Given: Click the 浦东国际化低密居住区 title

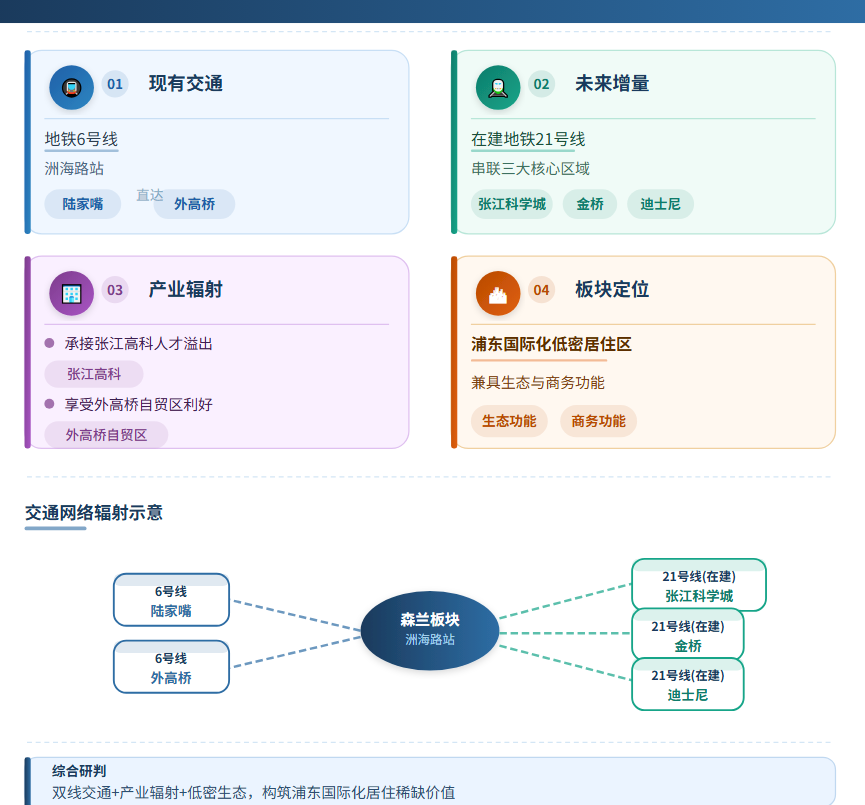Looking at the screenshot, I should click(x=551, y=344).
